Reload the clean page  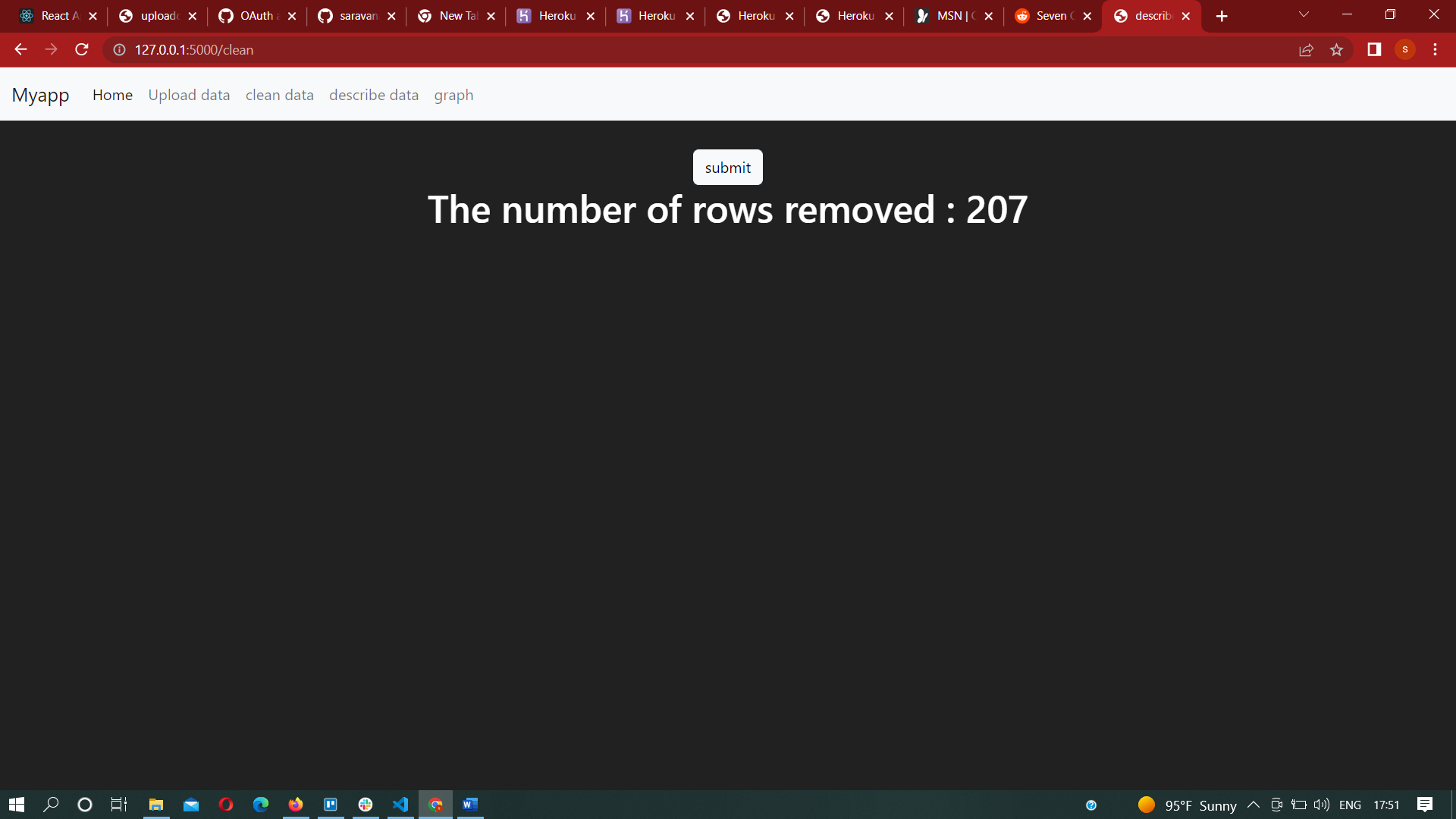81,50
